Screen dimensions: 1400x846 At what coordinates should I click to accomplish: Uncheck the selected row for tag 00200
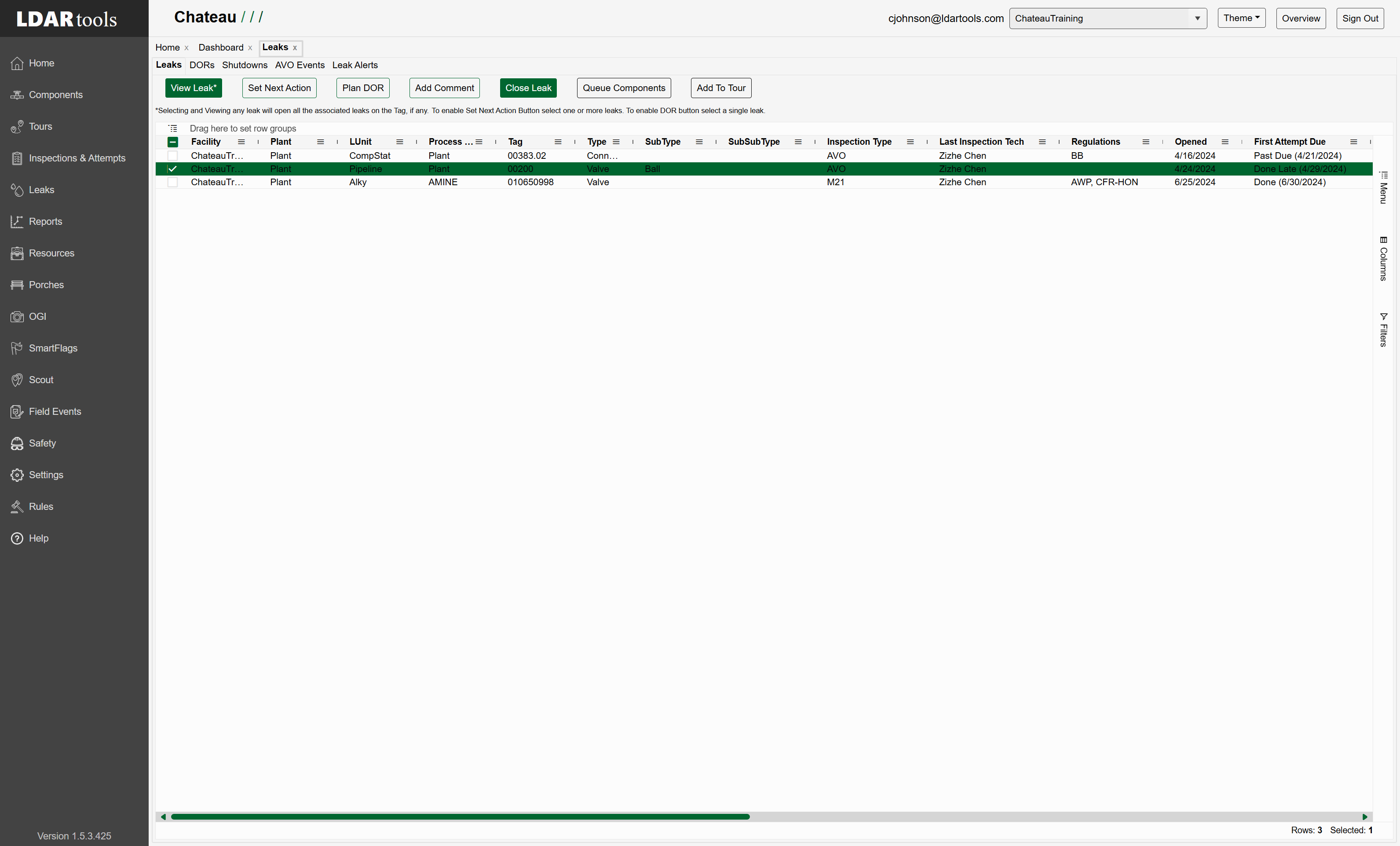(173, 169)
